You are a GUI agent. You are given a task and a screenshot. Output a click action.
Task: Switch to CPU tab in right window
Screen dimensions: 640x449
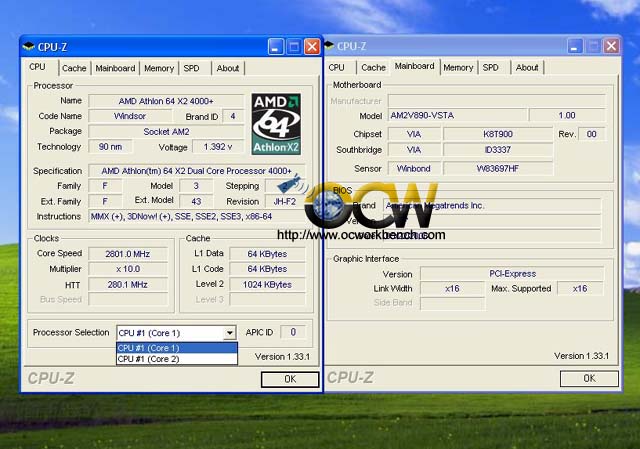[x=336, y=67]
